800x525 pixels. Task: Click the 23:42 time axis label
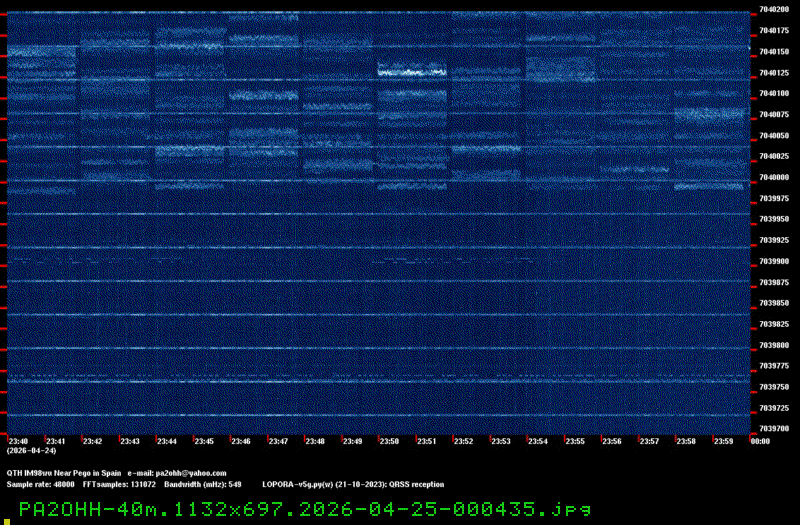point(92,441)
